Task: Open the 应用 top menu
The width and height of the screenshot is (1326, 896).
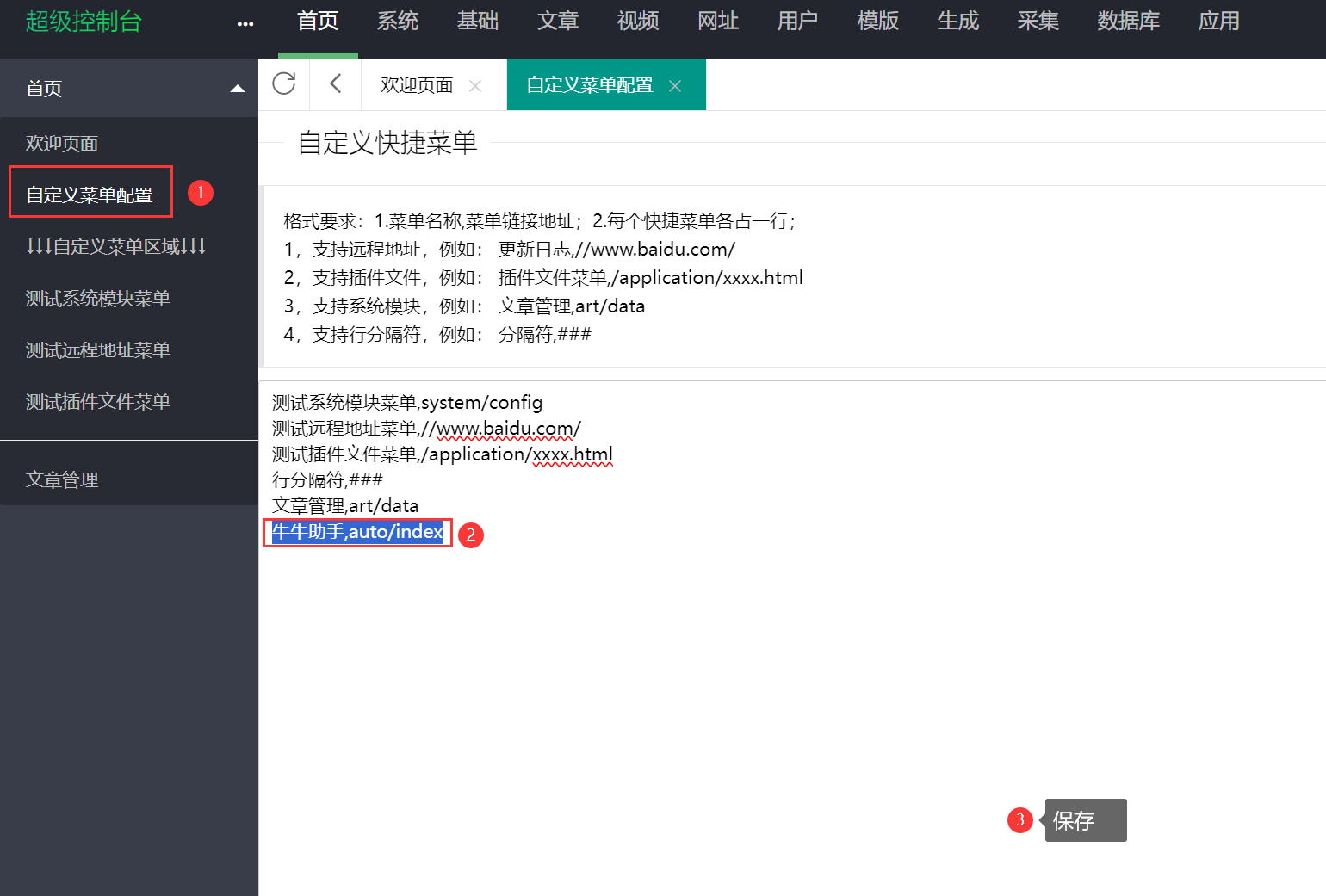Action: pos(1219,22)
